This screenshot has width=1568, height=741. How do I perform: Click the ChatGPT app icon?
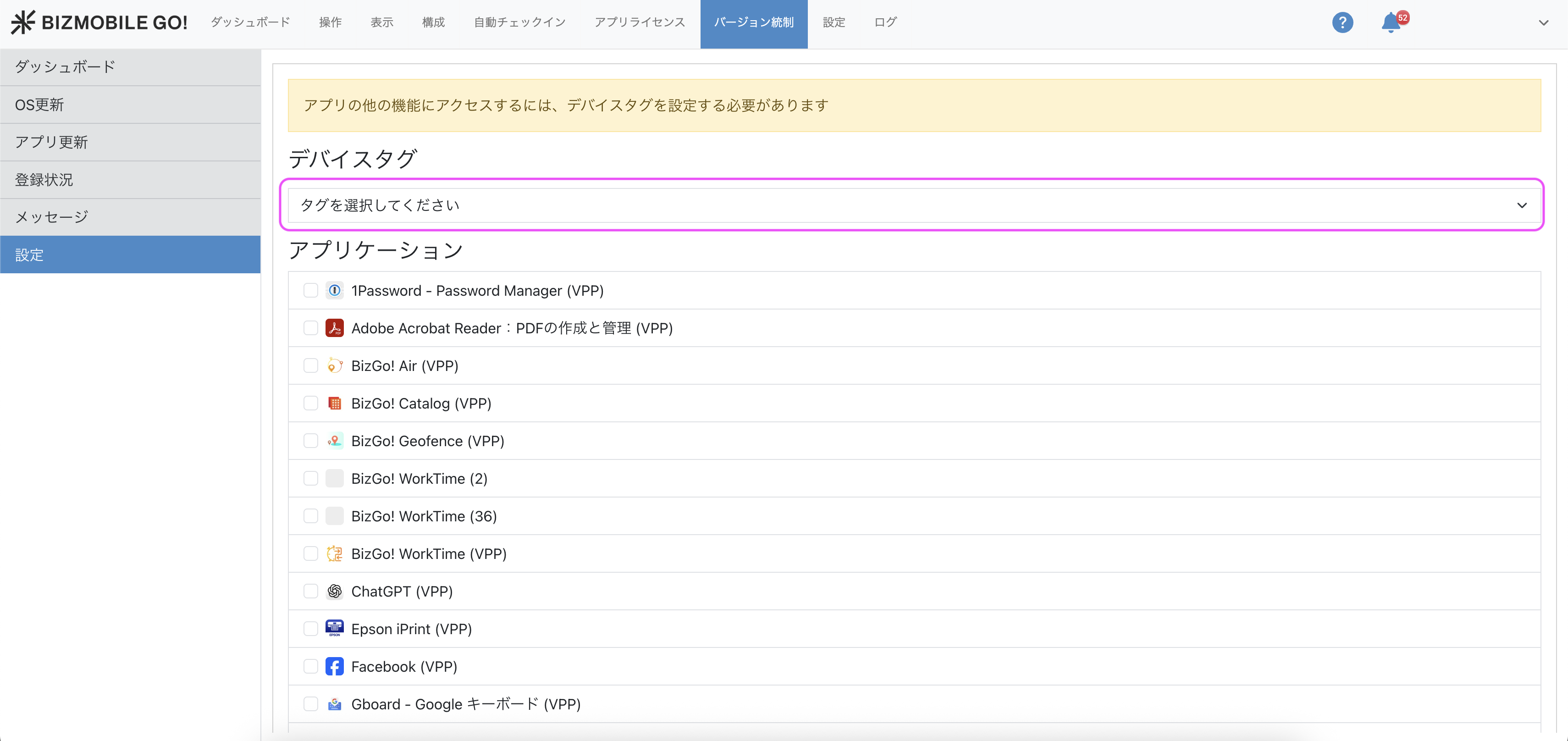pos(334,591)
